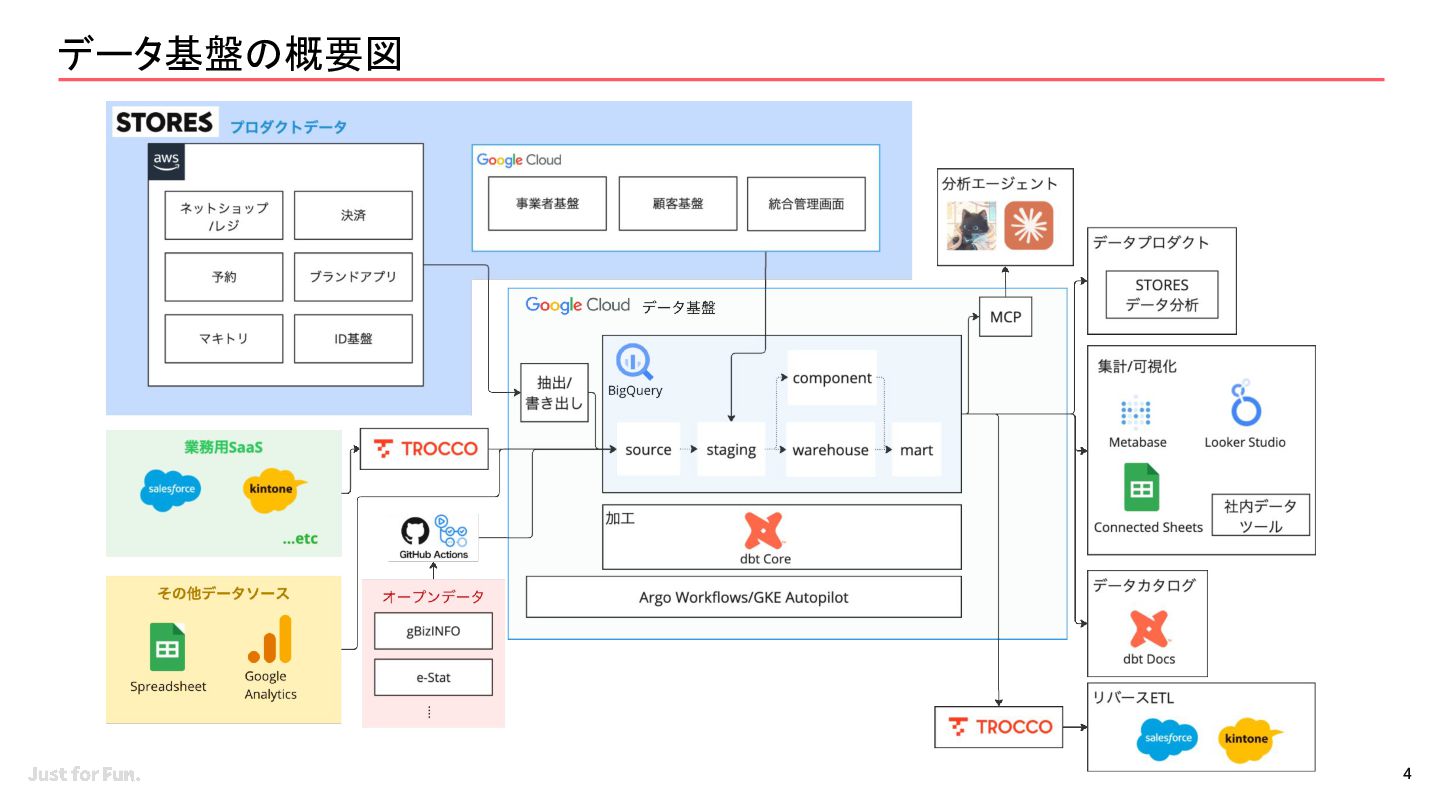Select the Connected Sheets green icon
The height and width of the screenshot is (810, 1440).
pyautogui.click(x=1141, y=488)
